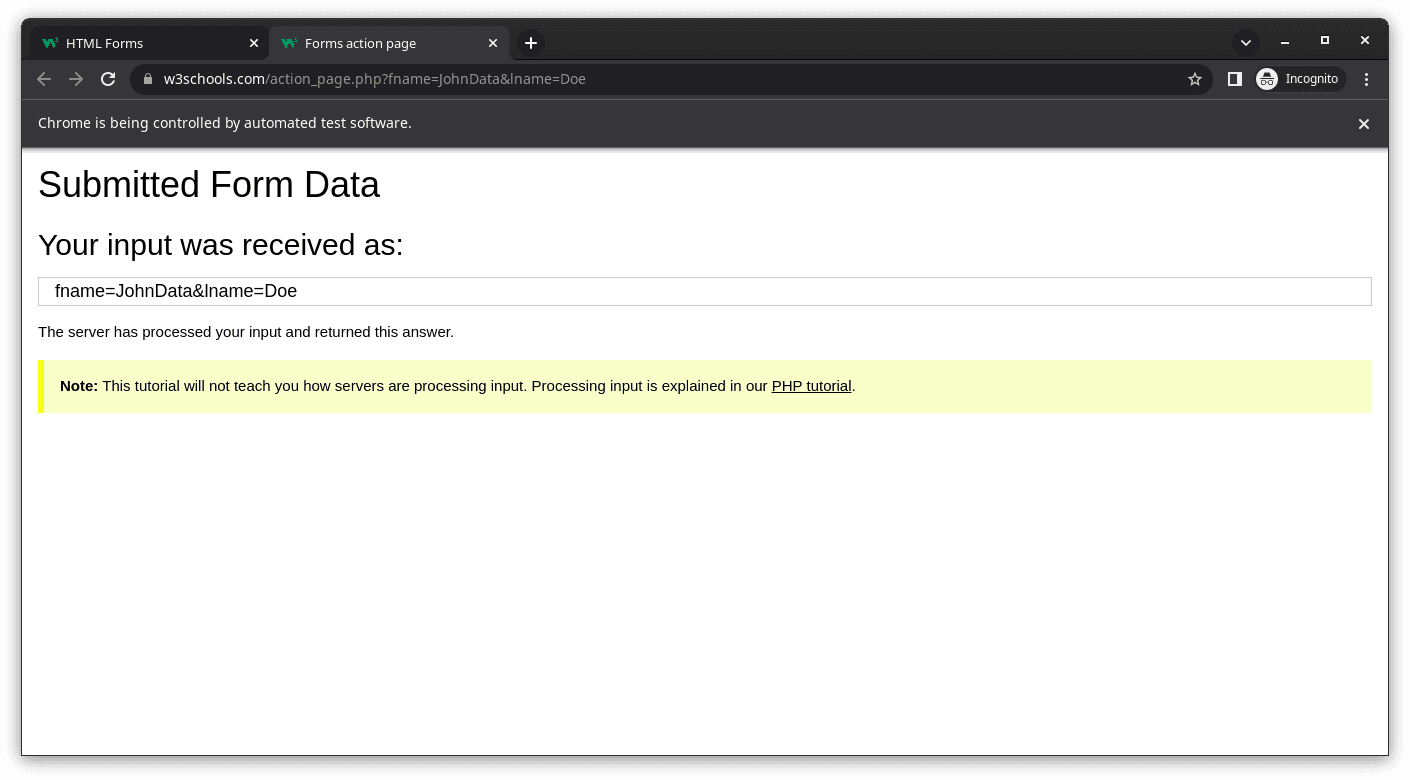Maximize the Chrome window
This screenshot has width=1410, height=780.
[x=1325, y=41]
